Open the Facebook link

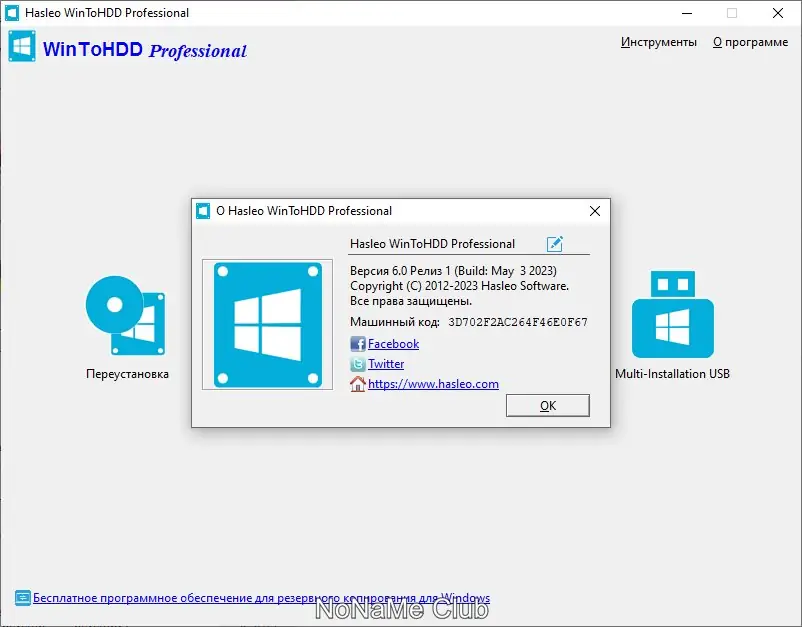tap(393, 344)
